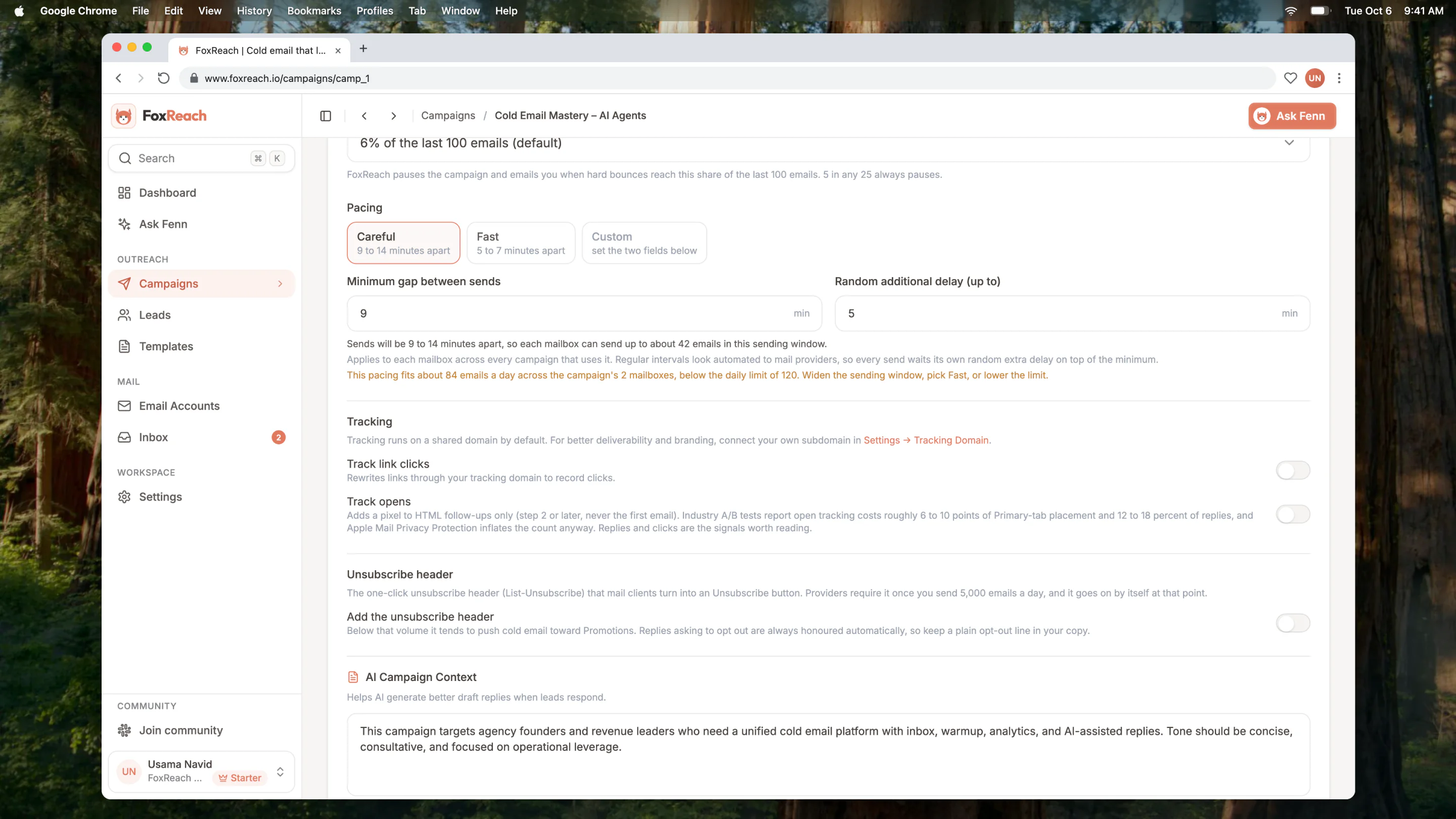This screenshot has width=1456, height=819.
Task: Open workspace Settings
Action: 201,497
